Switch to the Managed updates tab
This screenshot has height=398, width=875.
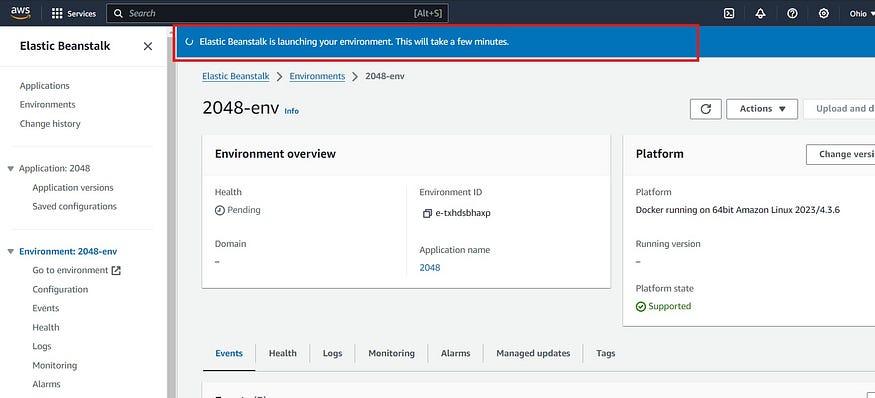click(x=533, y=353)
